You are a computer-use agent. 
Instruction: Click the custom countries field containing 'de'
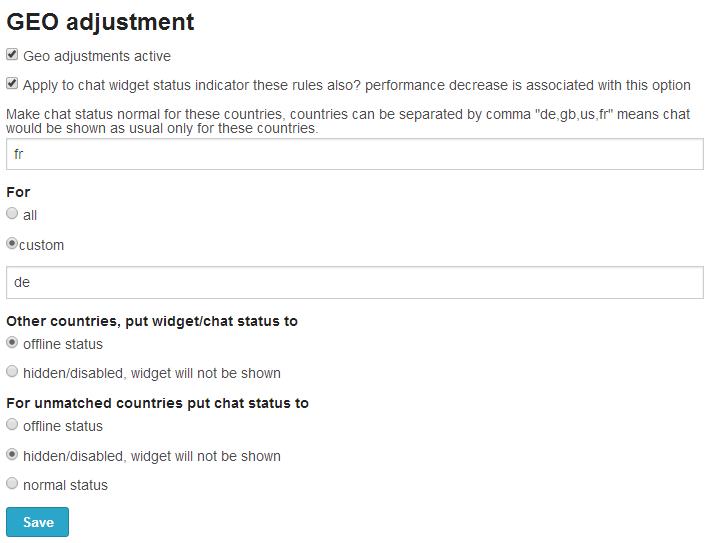click(x=355, y=282)
